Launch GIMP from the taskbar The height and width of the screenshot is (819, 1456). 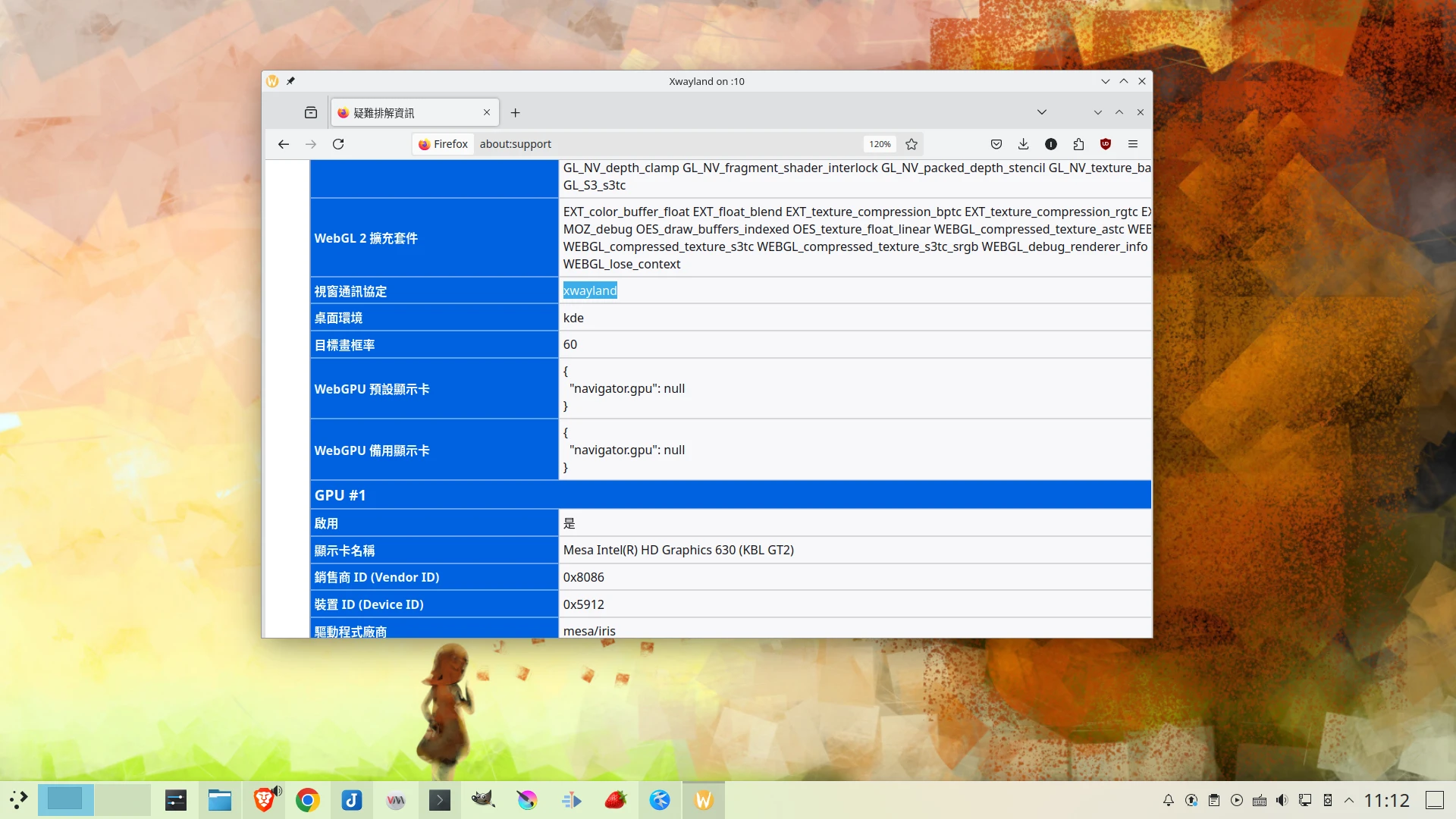click(483, 800)
